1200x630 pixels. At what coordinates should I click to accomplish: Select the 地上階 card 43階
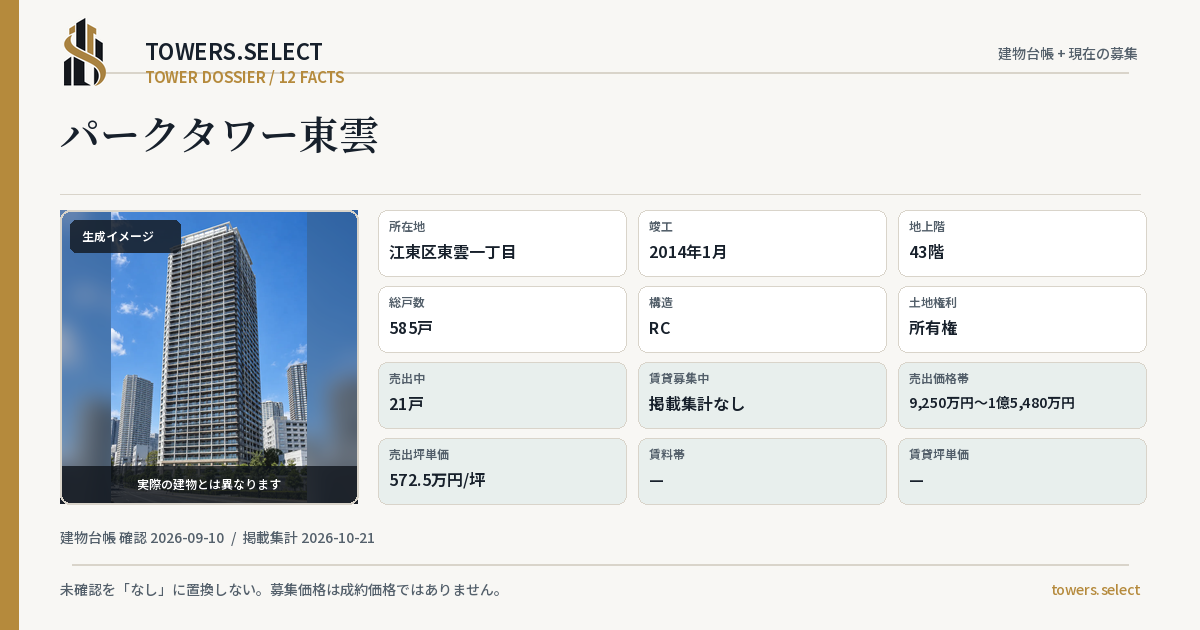tap(1022, 243)
